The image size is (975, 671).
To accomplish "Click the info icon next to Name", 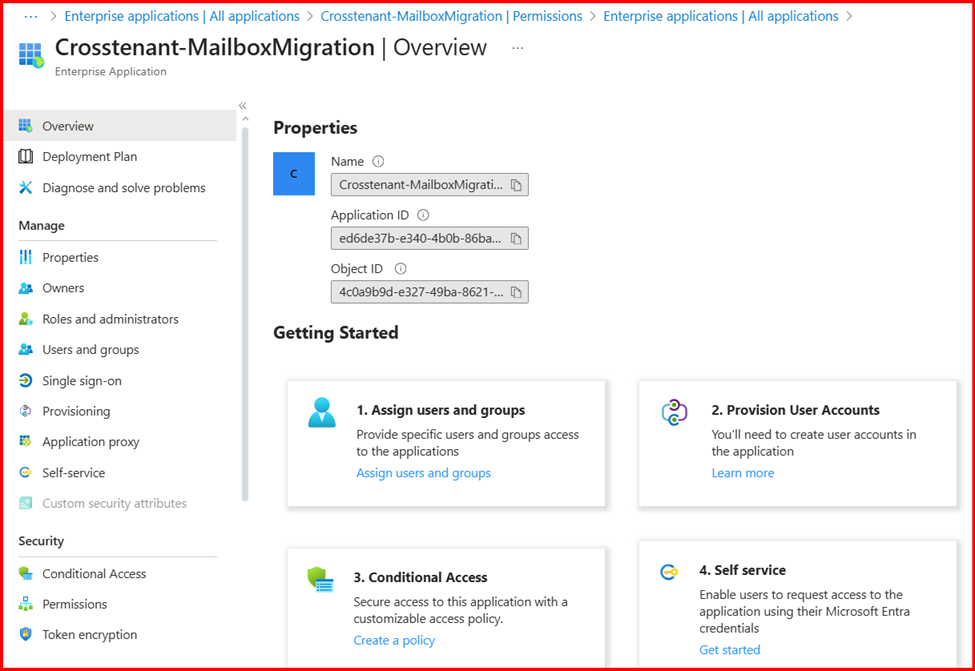I will click(x=378, y=161).
